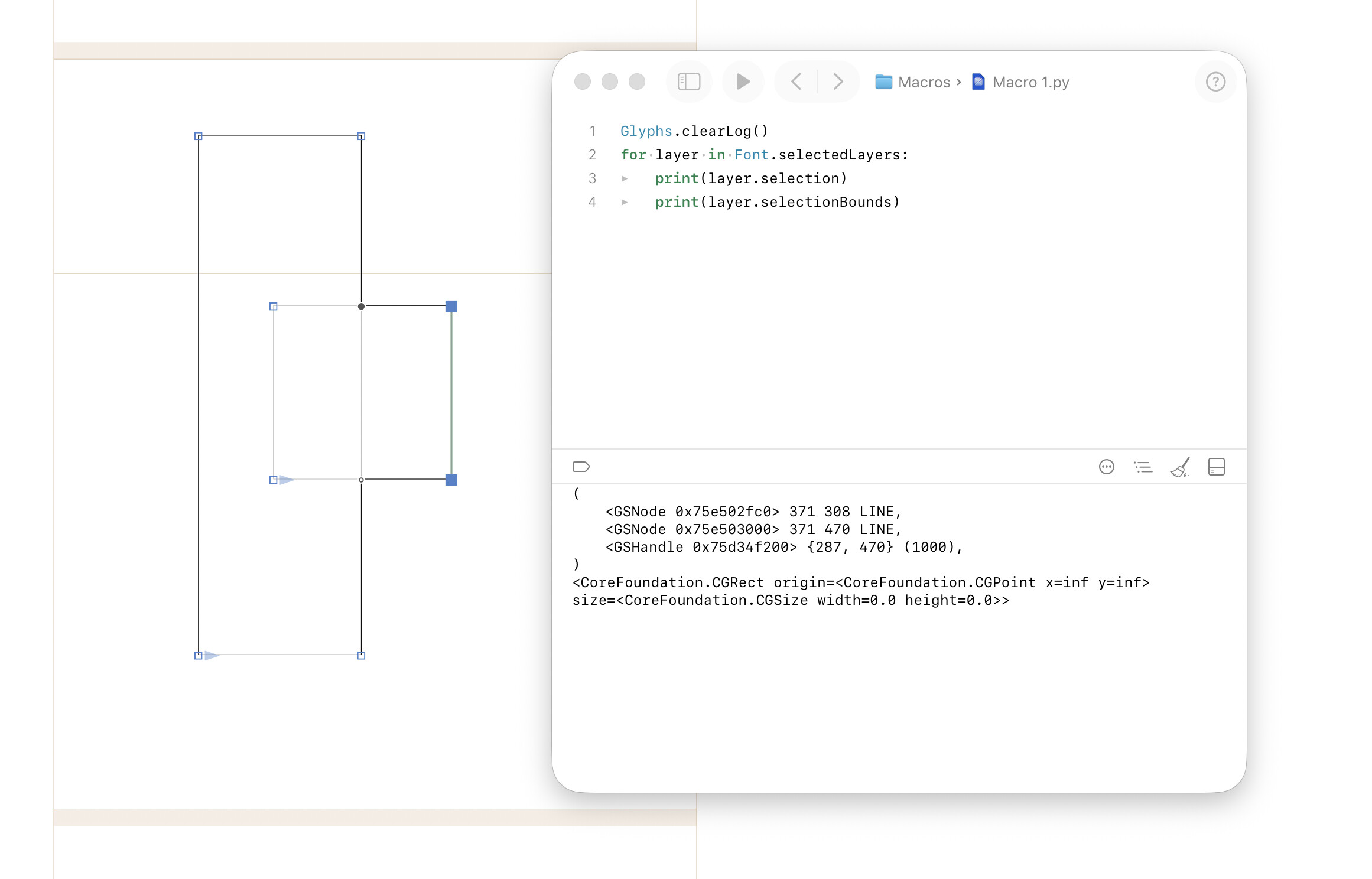This screenshot has height=879, width=1372.
Task: Toggle the bottom panel layout icon
Action: tap(1216, 467)
